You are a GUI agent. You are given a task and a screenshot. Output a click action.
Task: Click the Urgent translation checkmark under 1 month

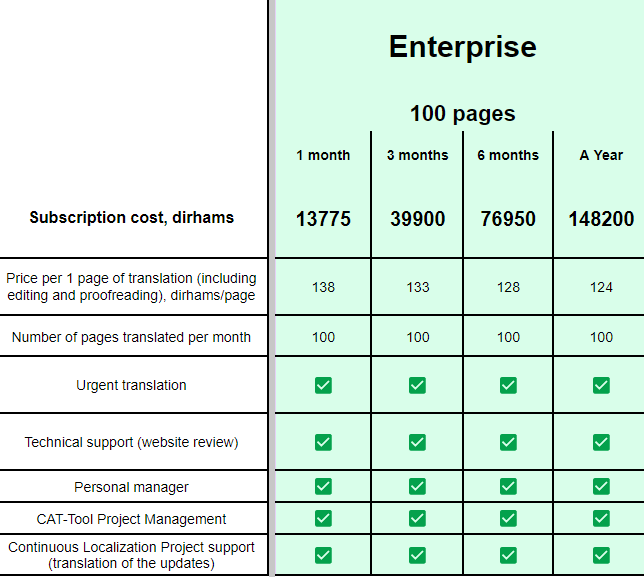pos(323,385)
